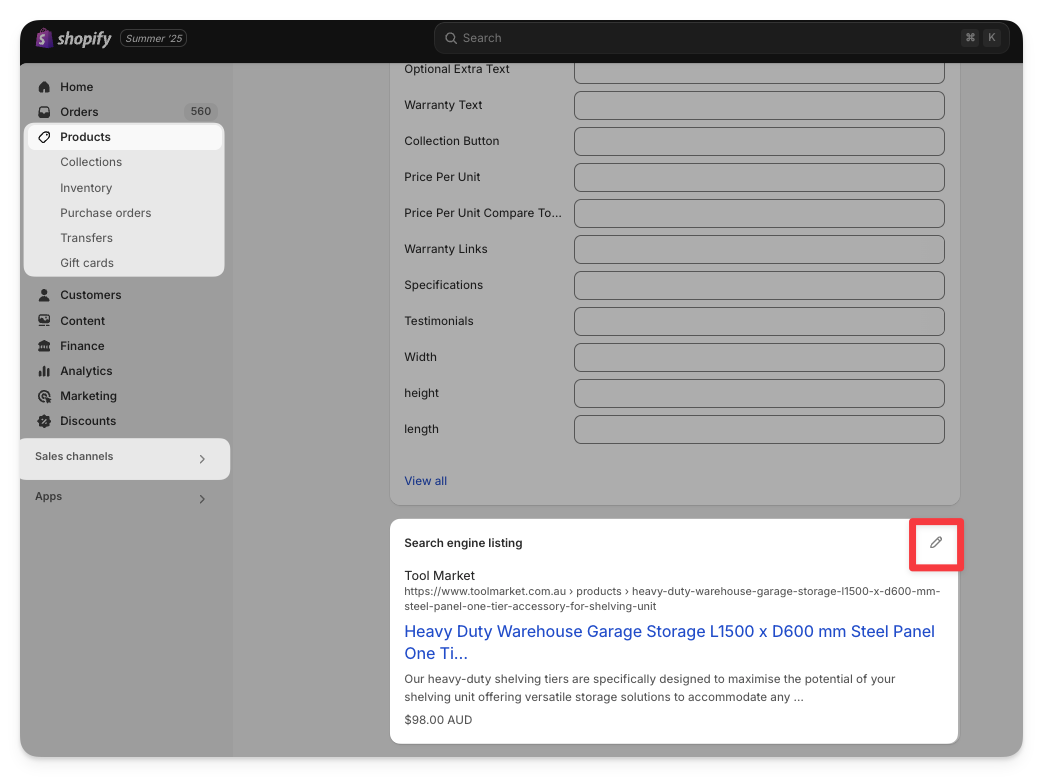Screen dimensions: 1043x777
Task: Click the View all metafields link
Action: (425, 481)
